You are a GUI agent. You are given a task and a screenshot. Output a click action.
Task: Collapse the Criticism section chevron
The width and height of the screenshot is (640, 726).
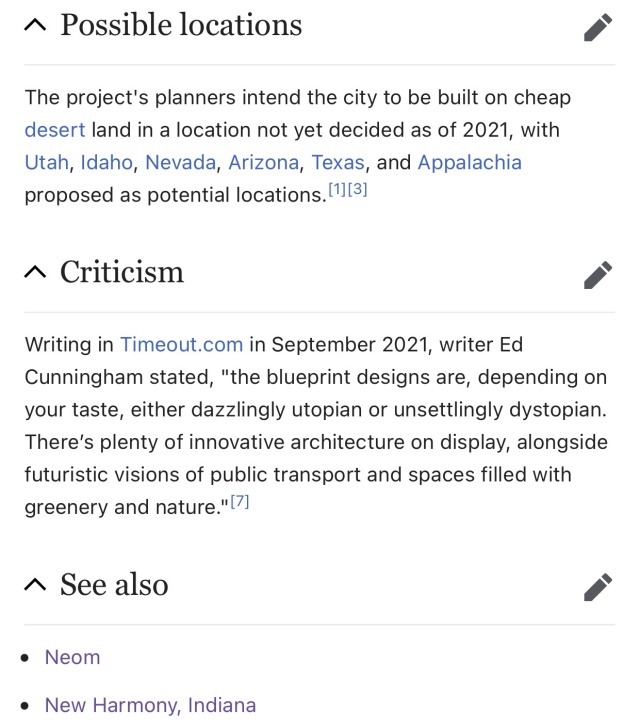click(x=35, y=273)
